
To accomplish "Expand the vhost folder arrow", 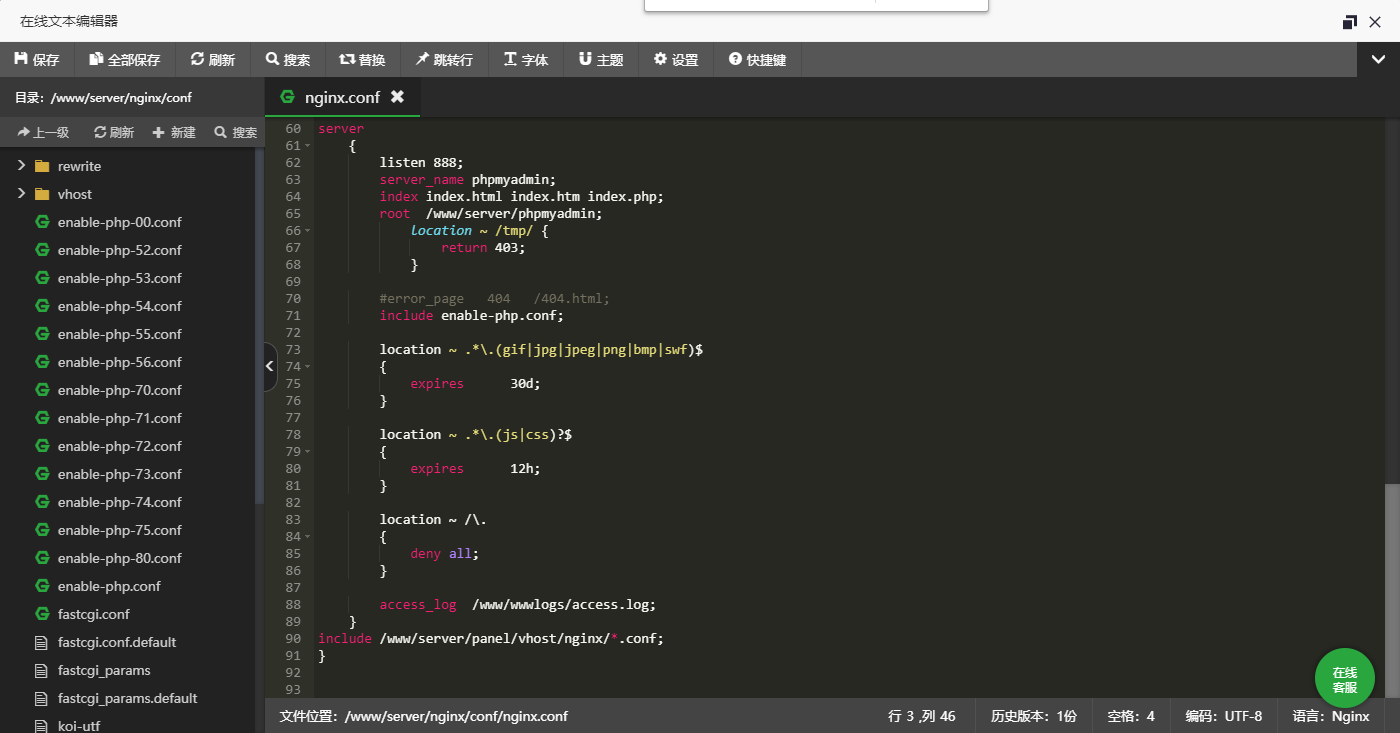I will click(x=21, y=194).
